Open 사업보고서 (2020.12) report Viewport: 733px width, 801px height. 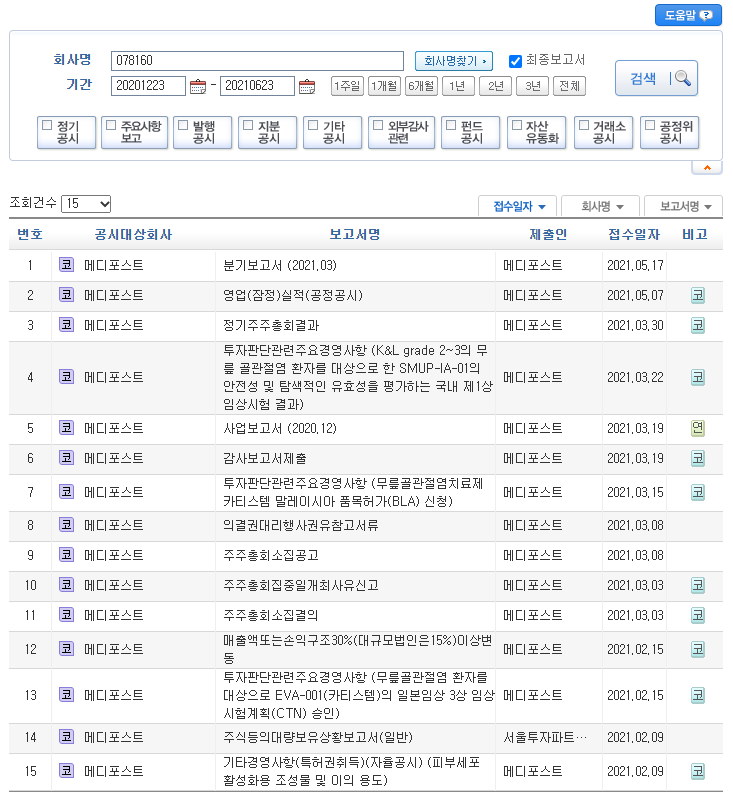(x=280, y=428)
